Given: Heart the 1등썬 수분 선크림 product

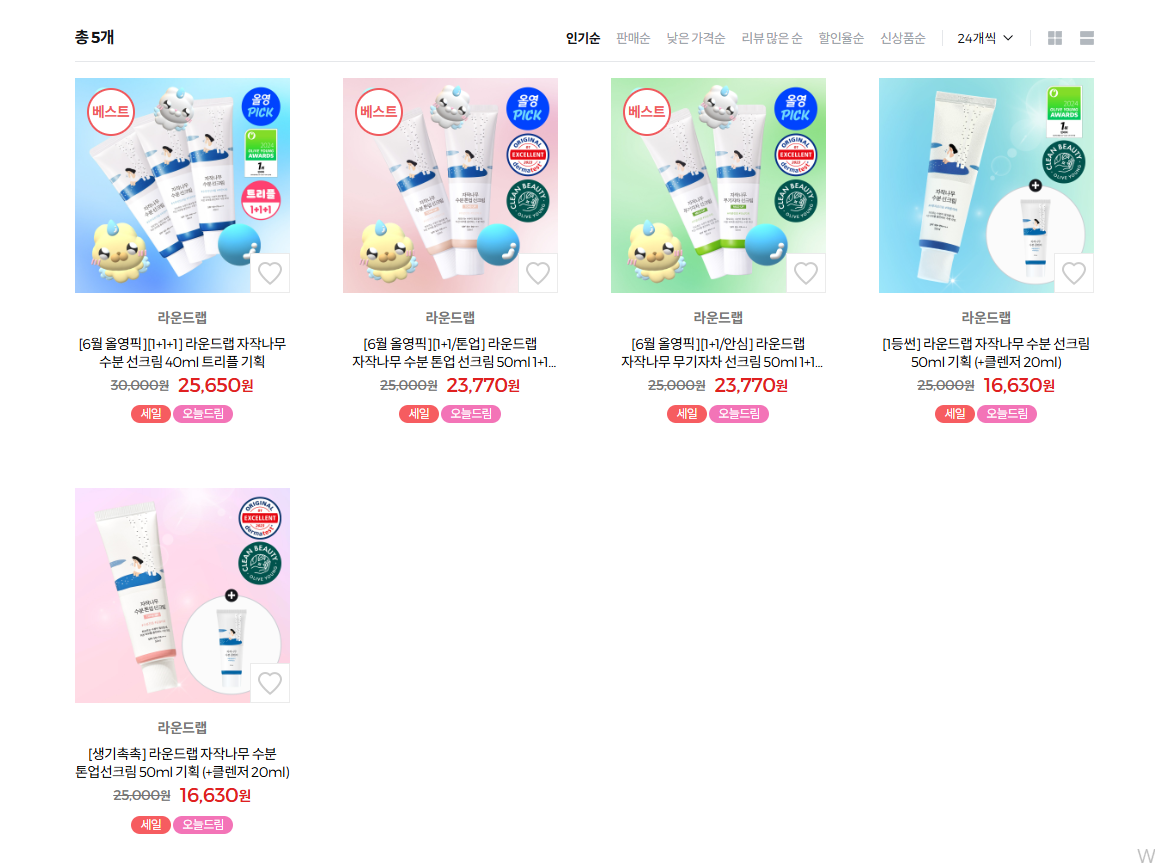Looking at the screenshot, I should click(x=1074, y=273).
